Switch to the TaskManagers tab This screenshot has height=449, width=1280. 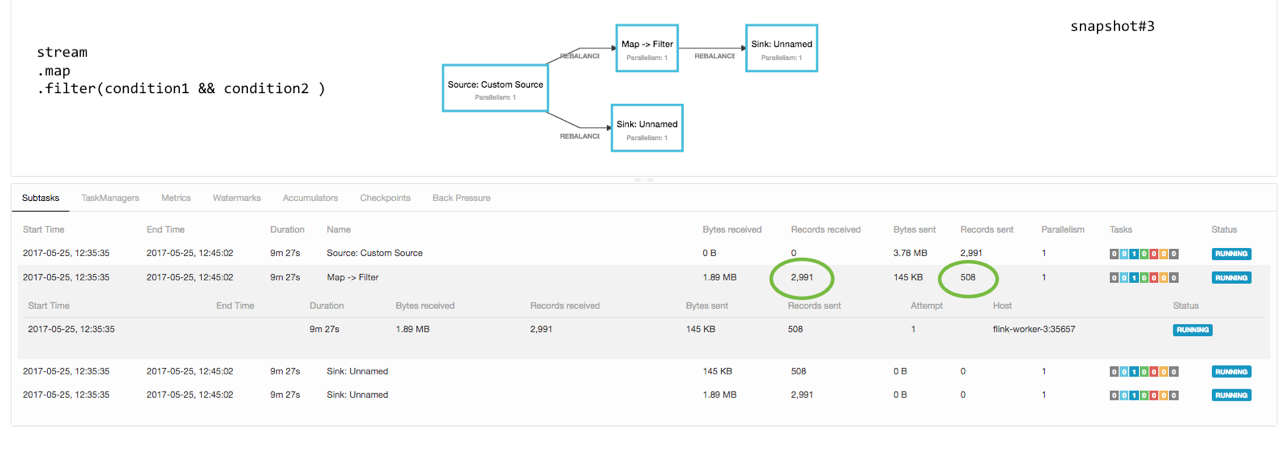pyautogui.click(x=110, y=198)
